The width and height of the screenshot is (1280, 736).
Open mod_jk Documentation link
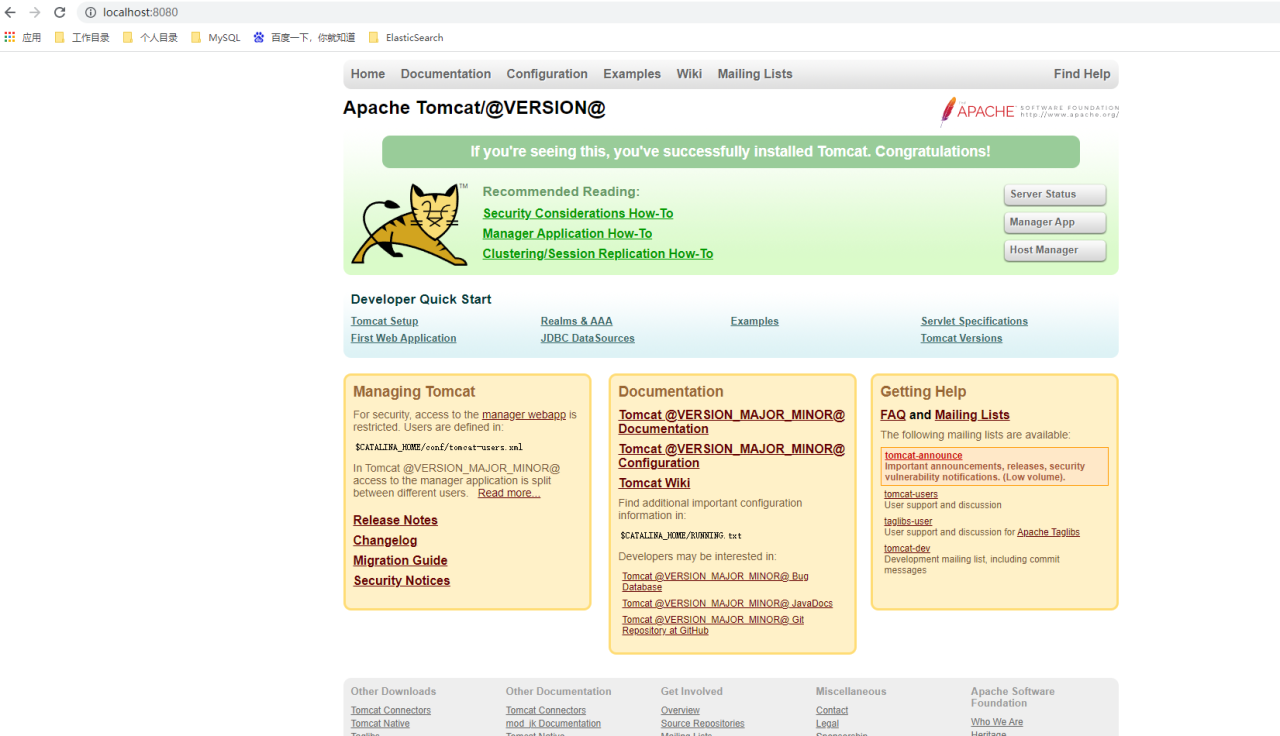click(x=553, y=723)
